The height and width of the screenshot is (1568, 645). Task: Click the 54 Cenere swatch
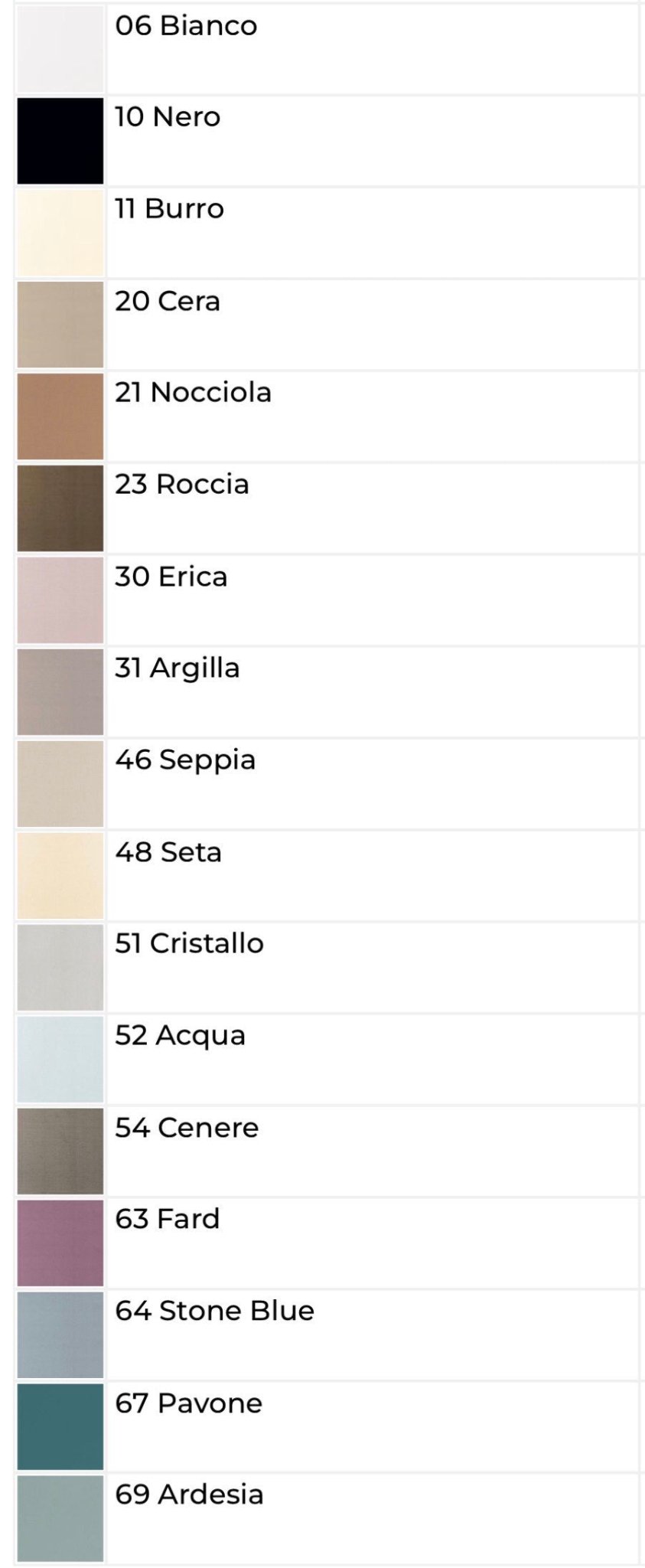(60, 1151)
